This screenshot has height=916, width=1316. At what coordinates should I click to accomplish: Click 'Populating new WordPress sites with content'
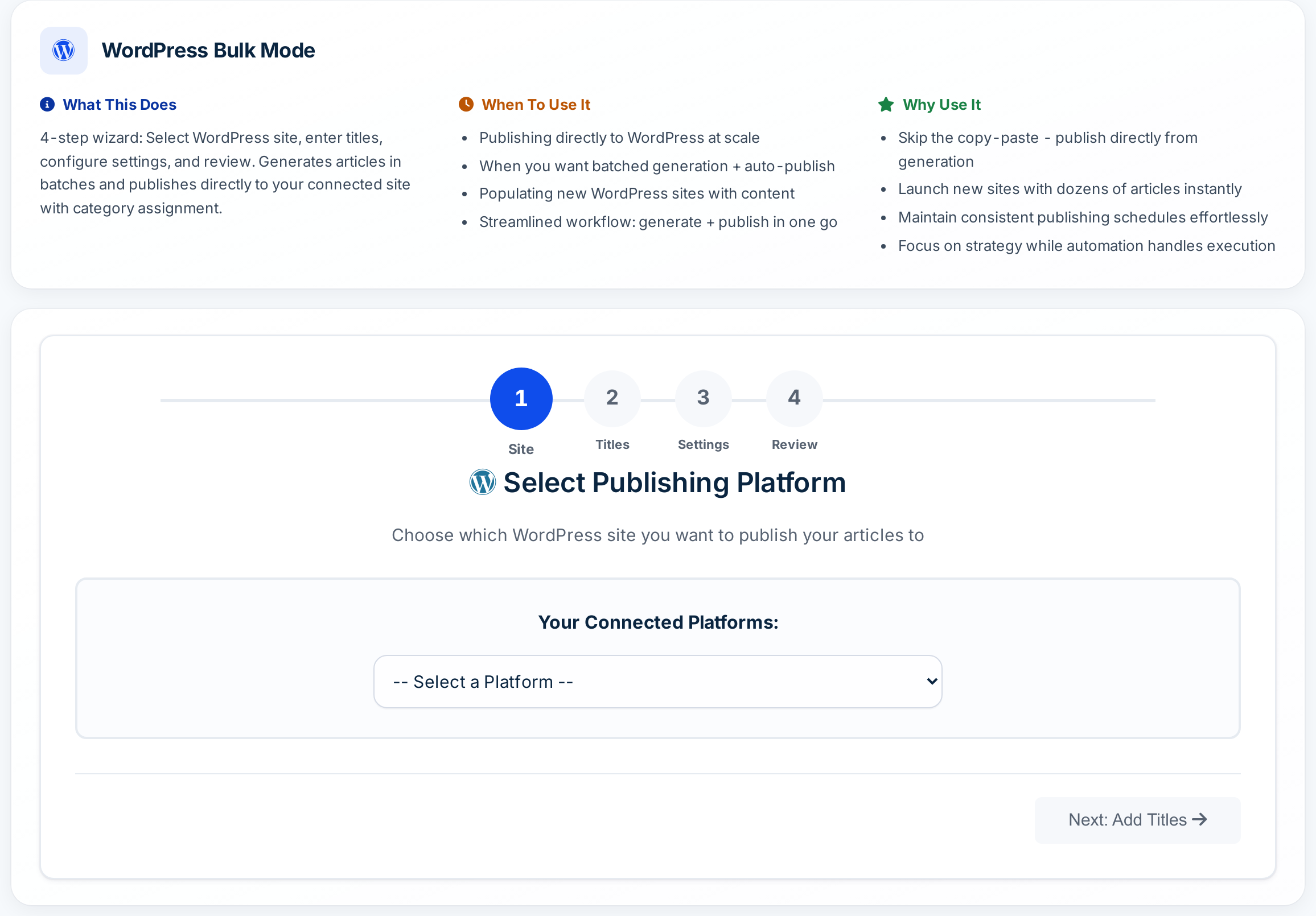636,193
